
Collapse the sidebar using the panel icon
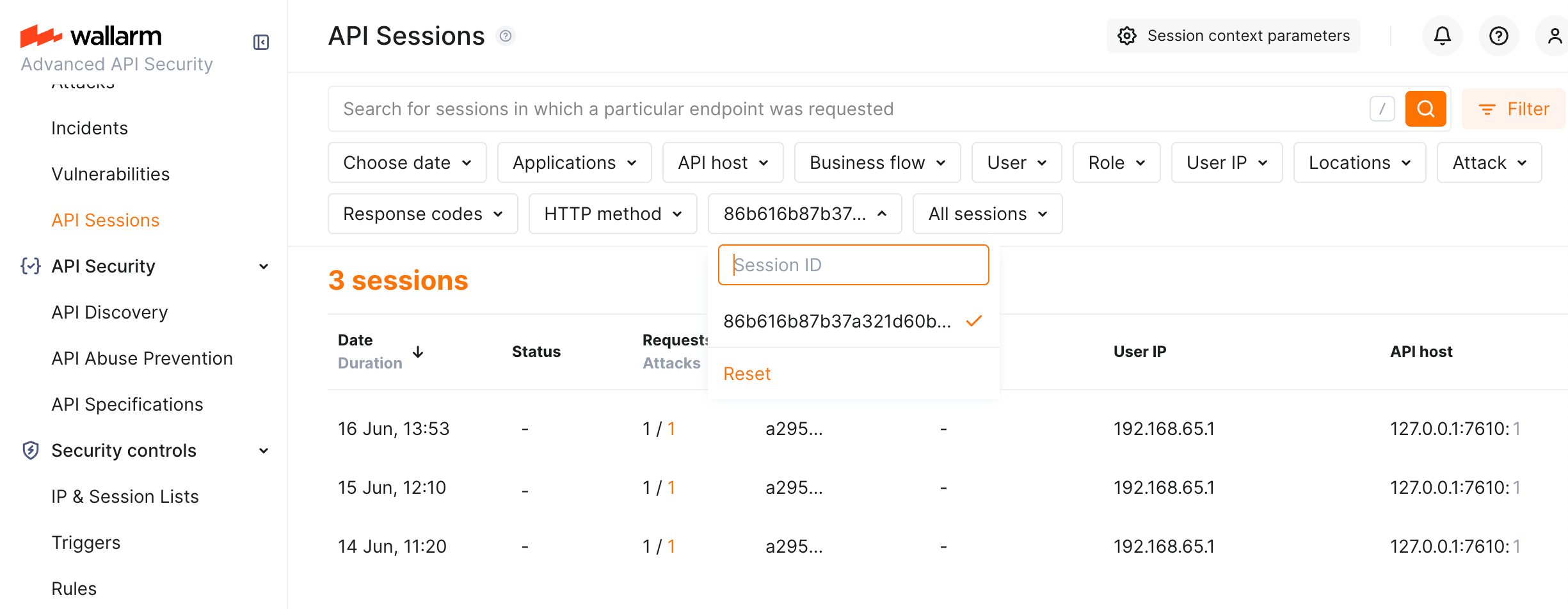(261, 42)
